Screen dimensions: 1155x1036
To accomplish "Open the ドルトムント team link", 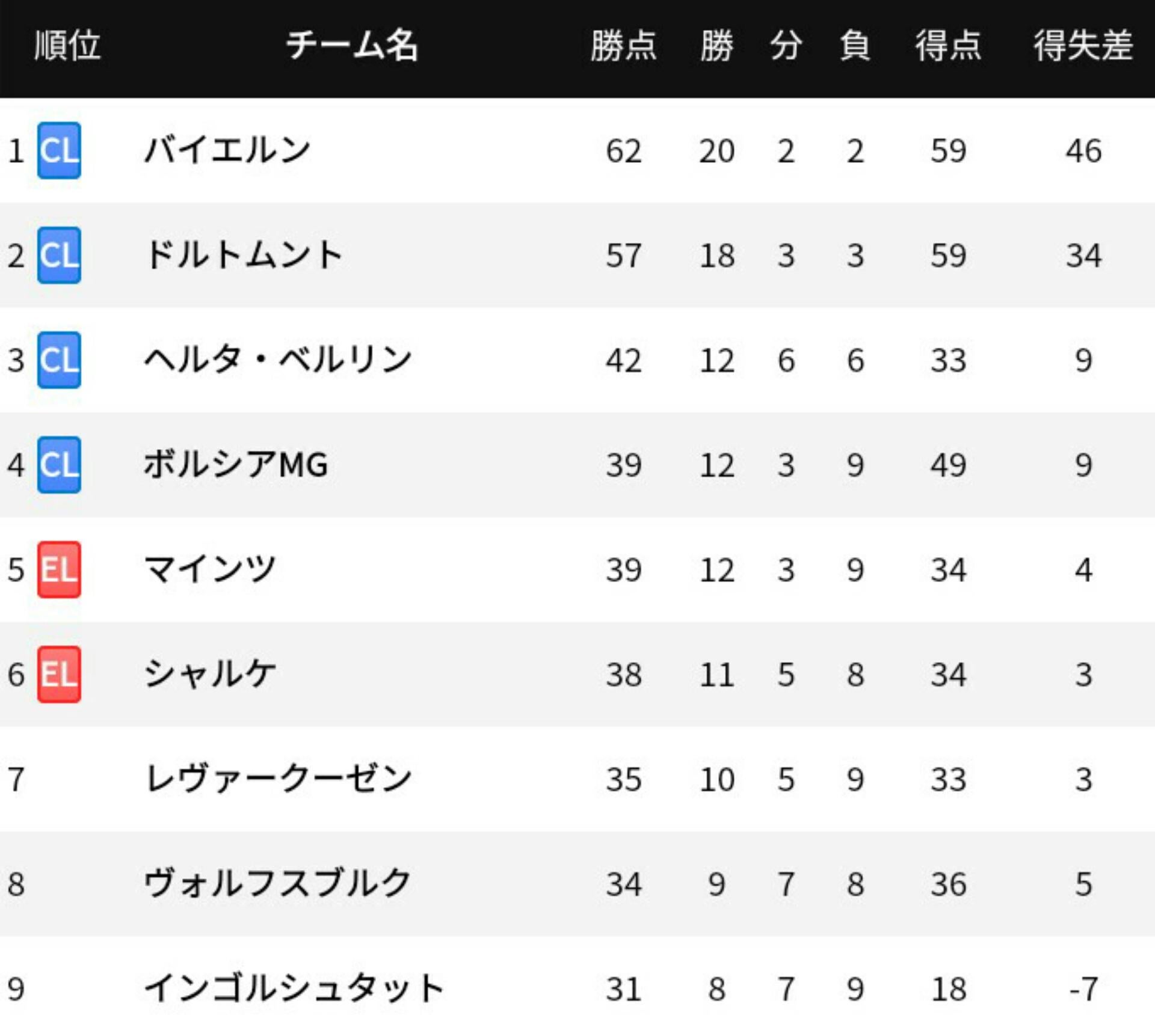I will point(244,256).
